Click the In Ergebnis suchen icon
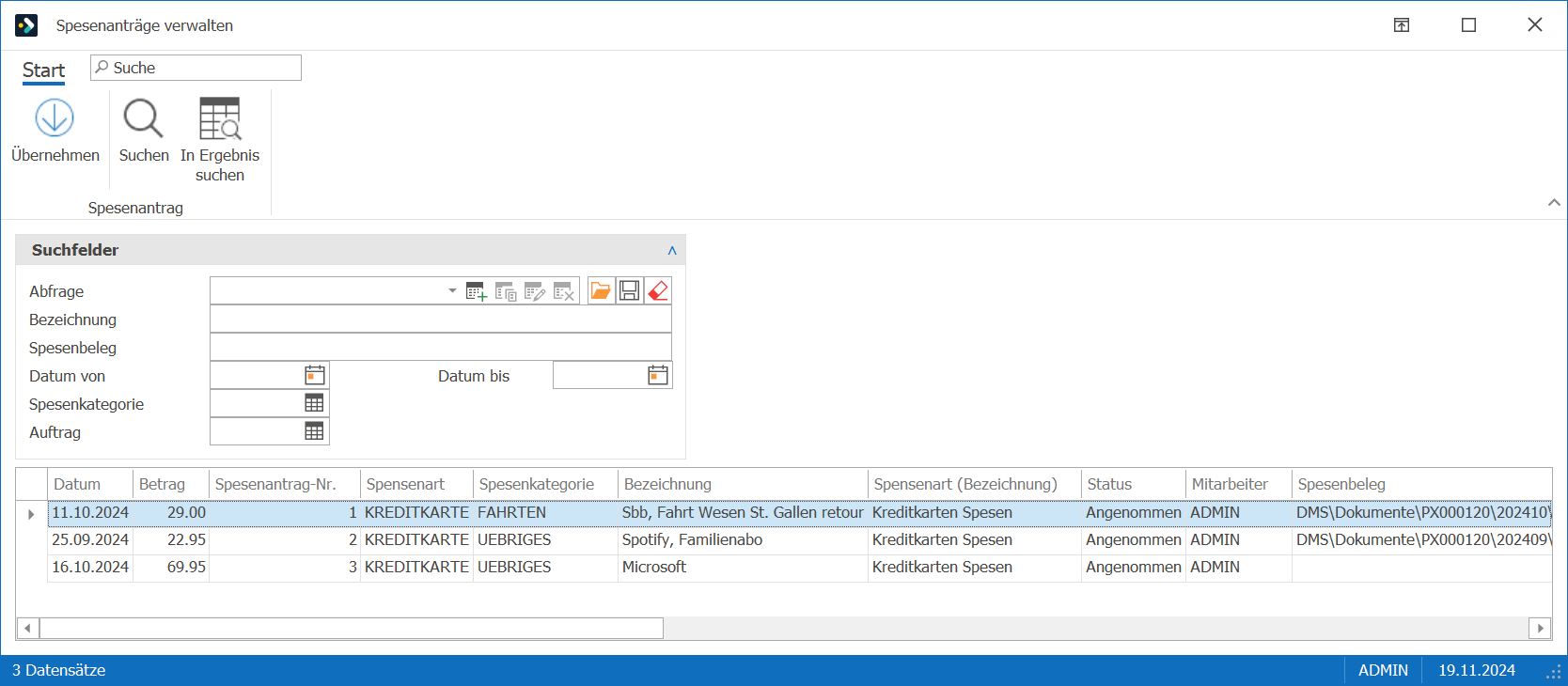 point(220,118)
